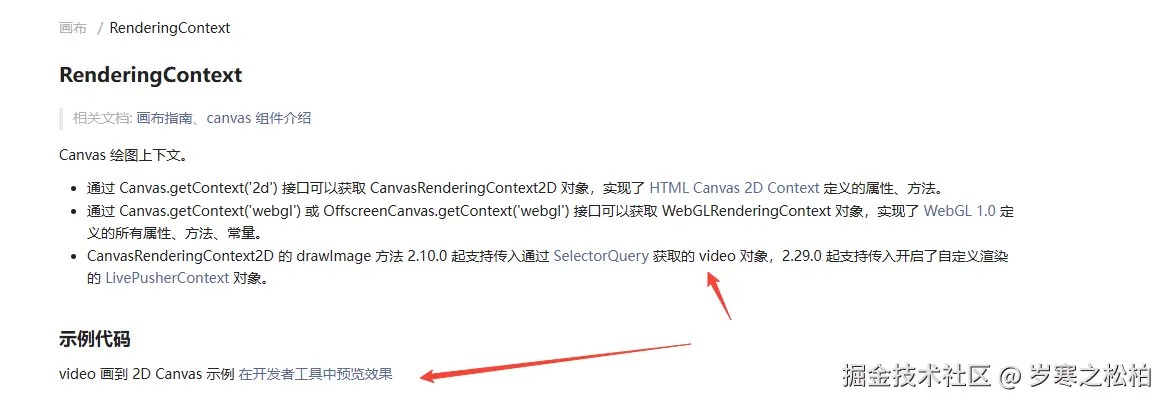Select the RenderingContext page heading
The width and height of the screenshot is (1167, 404).
pos(150,75)
